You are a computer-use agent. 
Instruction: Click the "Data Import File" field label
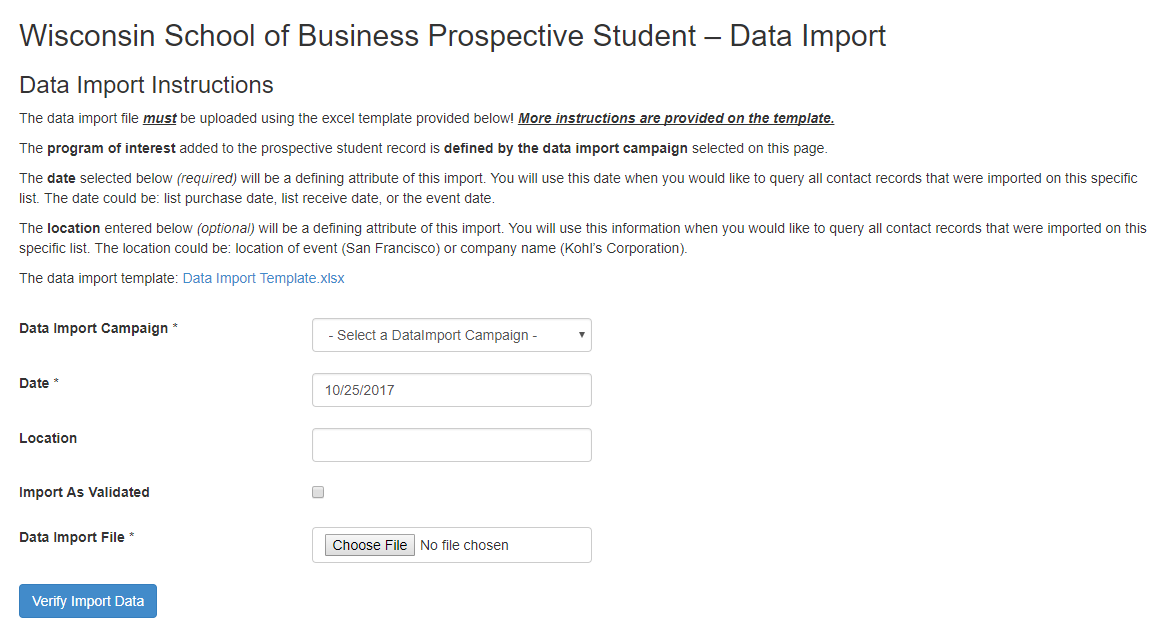click(x=72, y=537)
